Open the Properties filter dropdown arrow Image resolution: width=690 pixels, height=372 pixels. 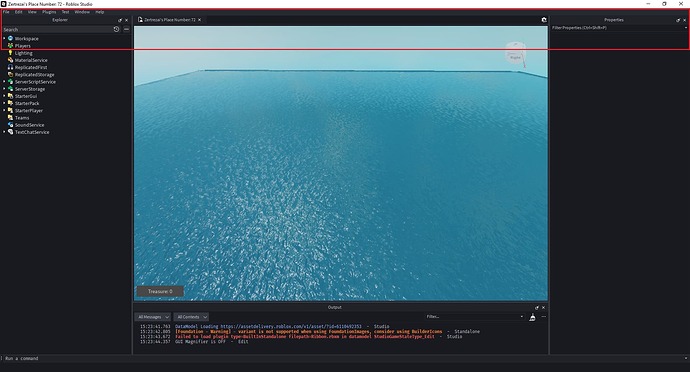coord(685,28)
